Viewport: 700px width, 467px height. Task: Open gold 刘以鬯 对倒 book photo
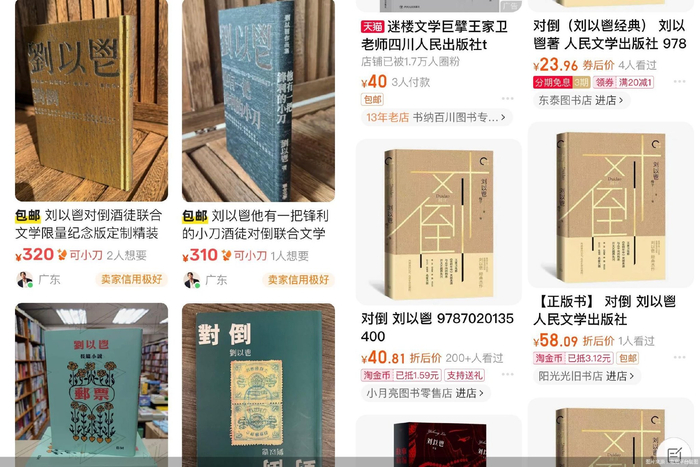click(92, 100)
